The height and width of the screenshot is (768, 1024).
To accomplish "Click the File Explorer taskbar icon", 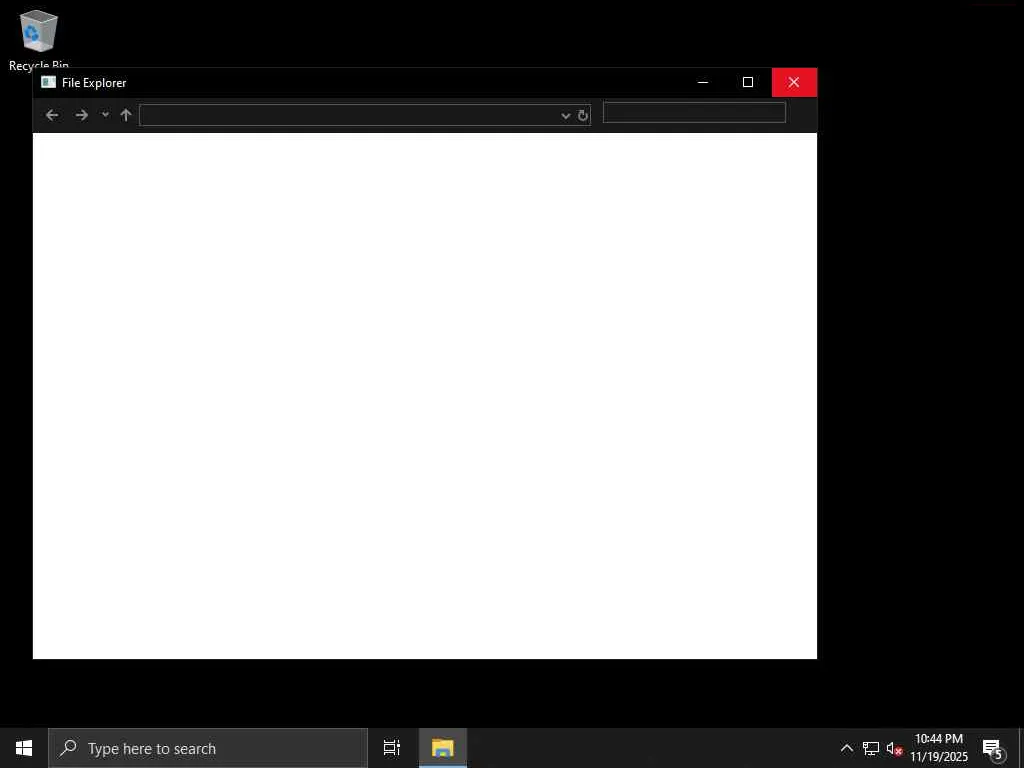I will (442, 748).
